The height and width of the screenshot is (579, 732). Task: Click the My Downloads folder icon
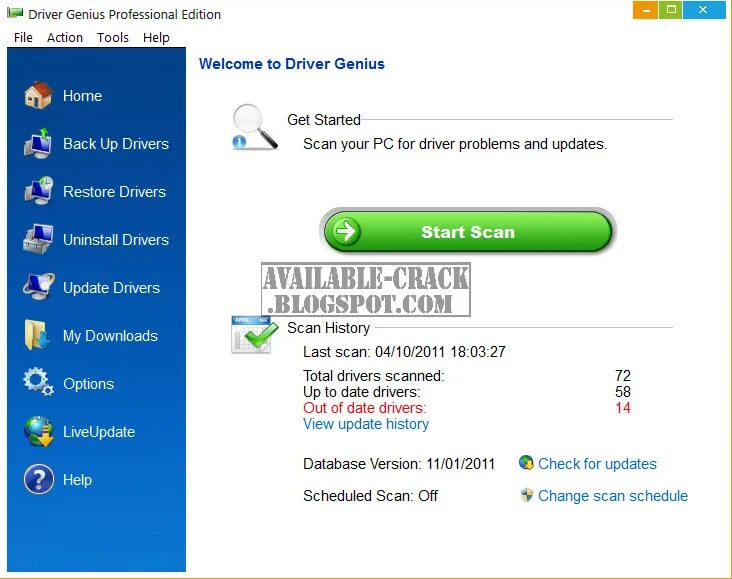click(37, 335)
